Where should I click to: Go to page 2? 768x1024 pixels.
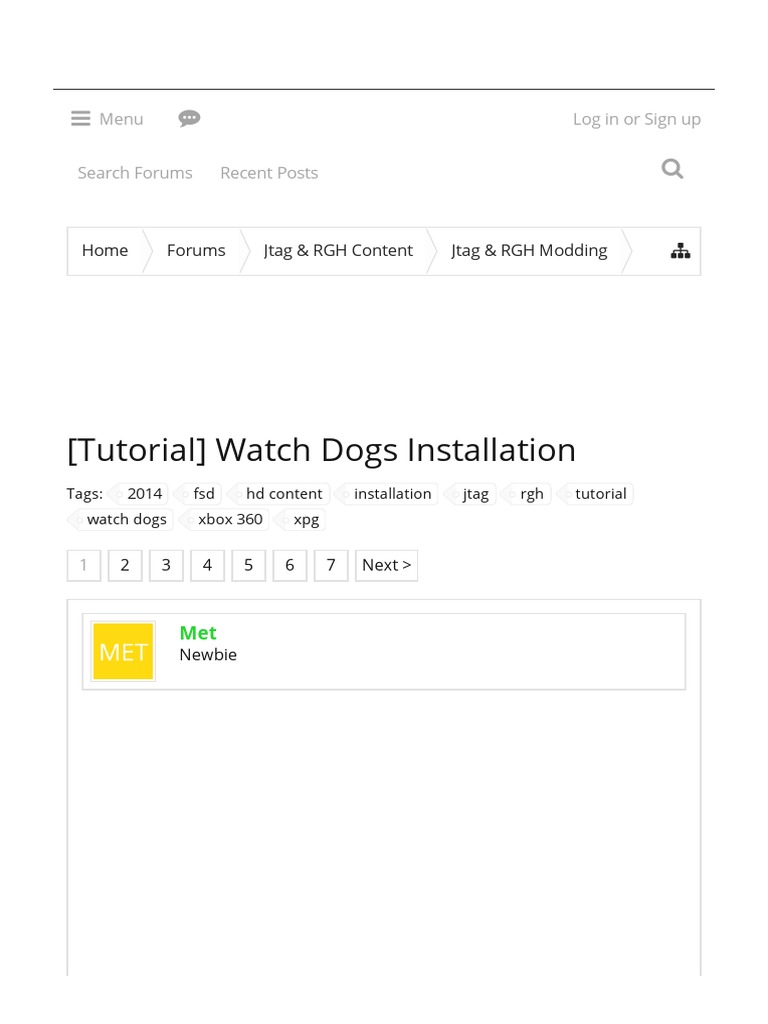coord(125,566)
